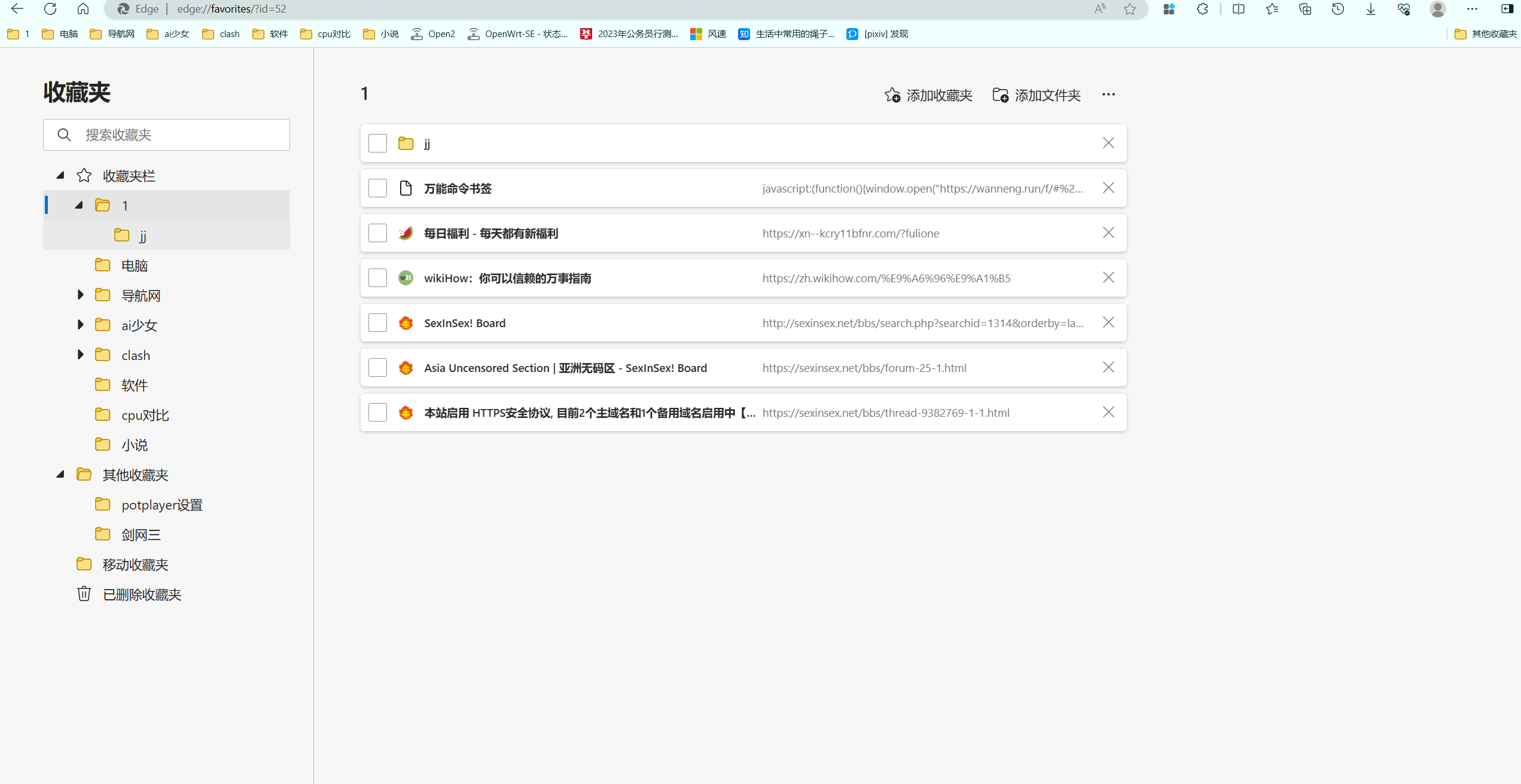Viewport: 1521px width, 784px height.
Task: Open the 小说 folder on the favorites bar
Action: point(381,34)
